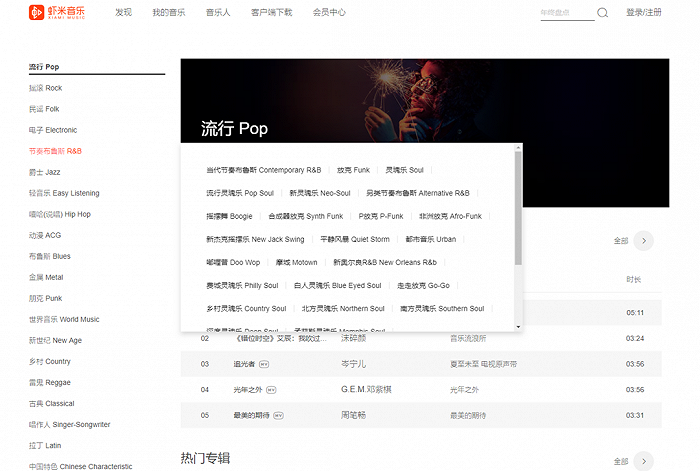Choose the 摇摆舞 Boogie subgenre
The width and height of the screenshot is (700, 471).
point(229,216)
